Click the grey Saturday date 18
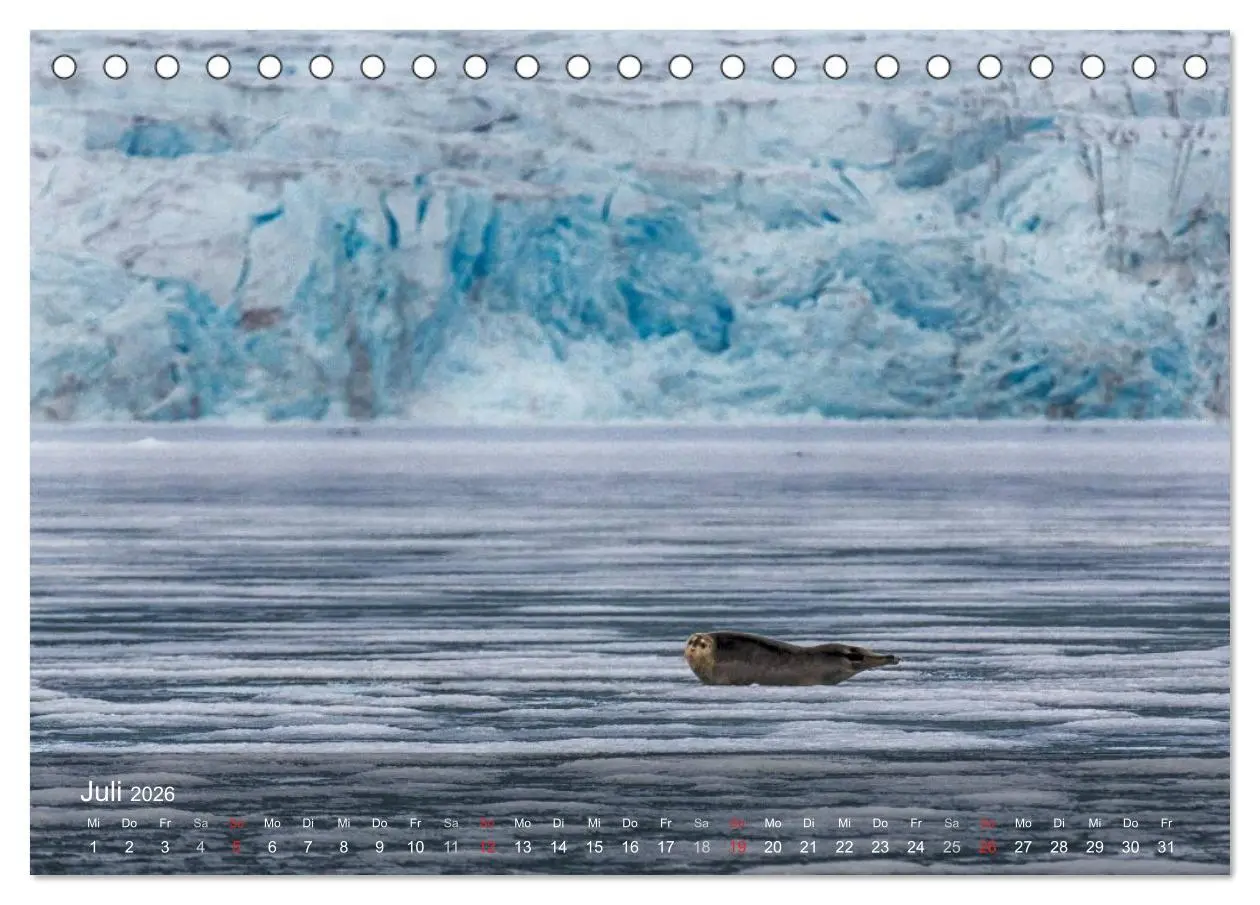This screenshot has width=1260, height=905. [702, 847]
